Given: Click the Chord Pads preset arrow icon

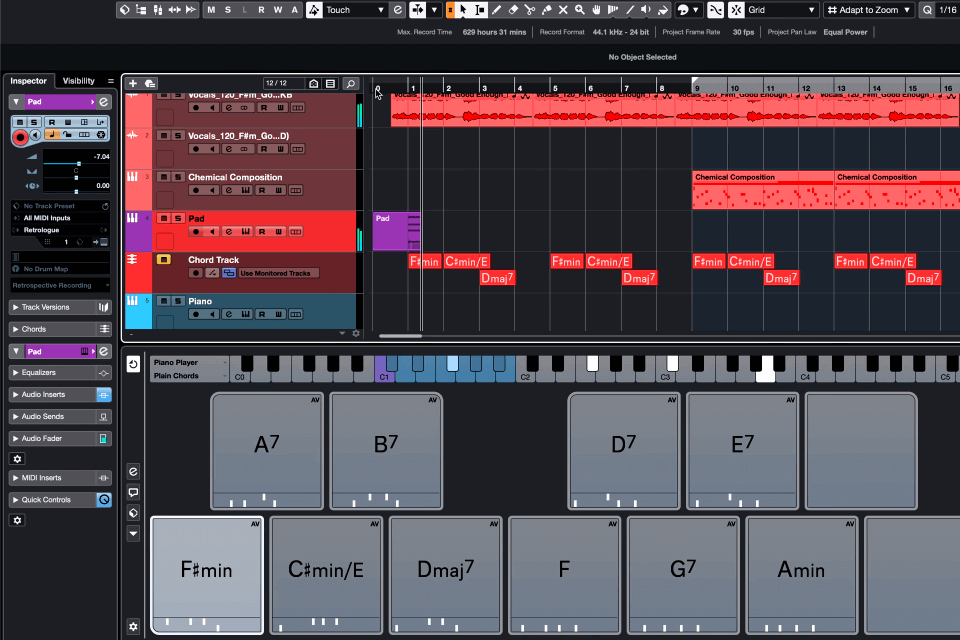Looking at the screenshot, I should coord(133,534).
